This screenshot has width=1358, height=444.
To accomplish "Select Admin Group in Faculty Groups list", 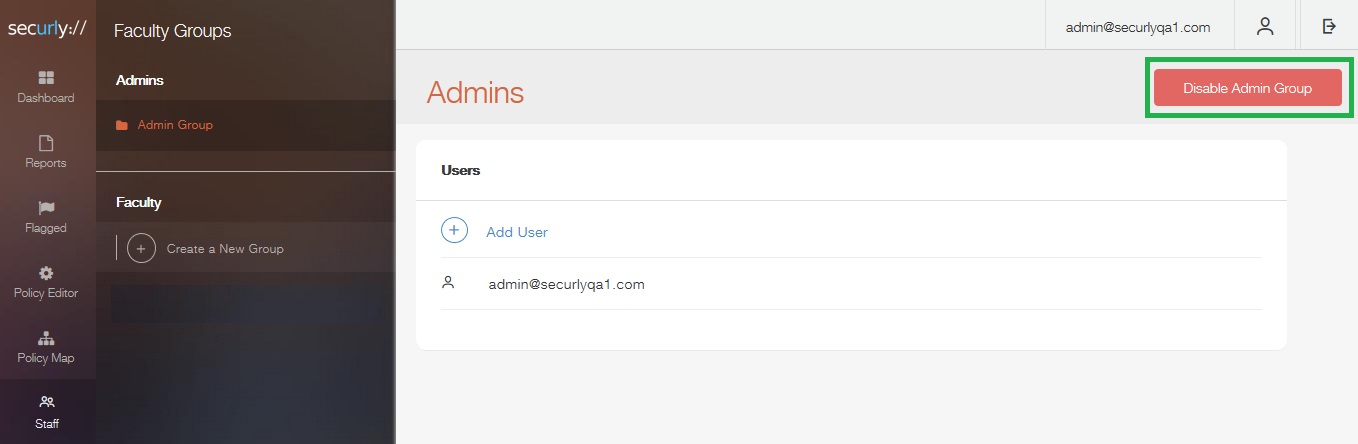I will pos(175,125).
